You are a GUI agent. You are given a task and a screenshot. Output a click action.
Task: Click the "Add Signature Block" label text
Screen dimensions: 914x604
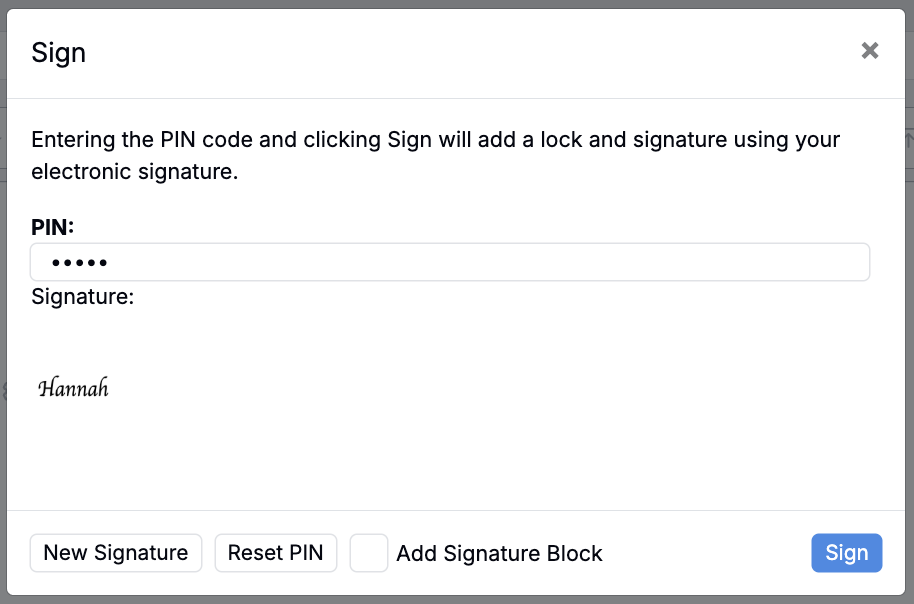[499, 554]
